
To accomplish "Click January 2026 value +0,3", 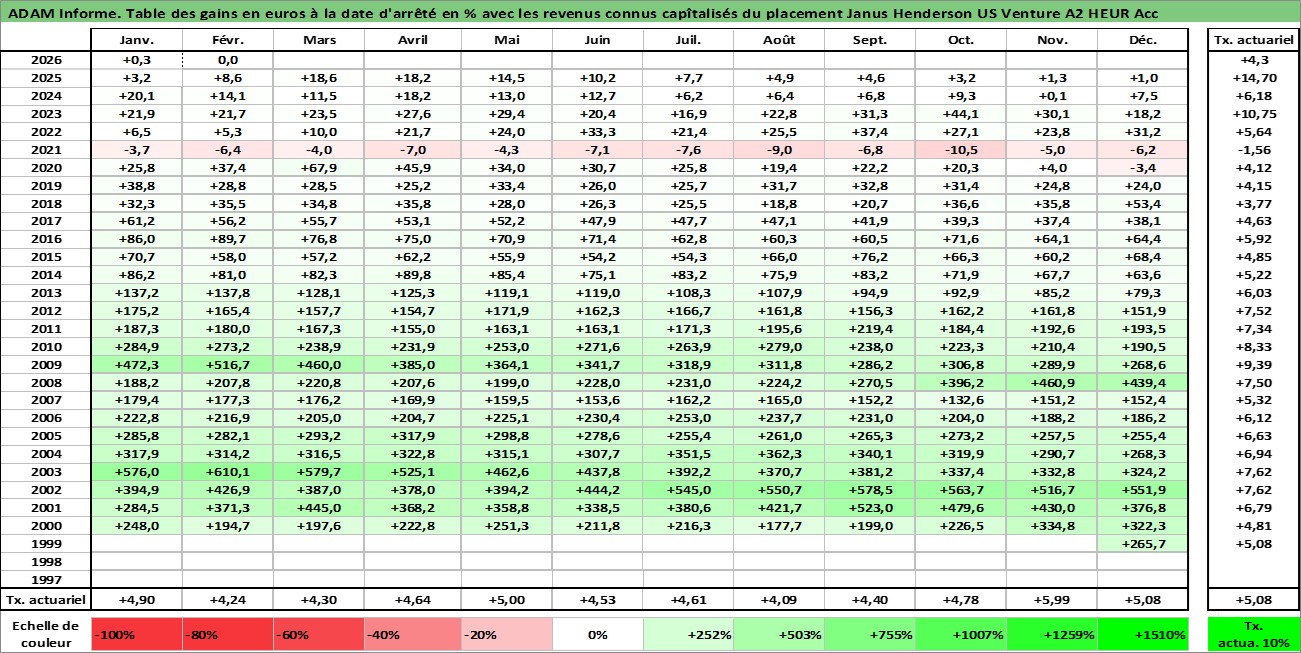I will pyautogui.click(x=136, y=60).
